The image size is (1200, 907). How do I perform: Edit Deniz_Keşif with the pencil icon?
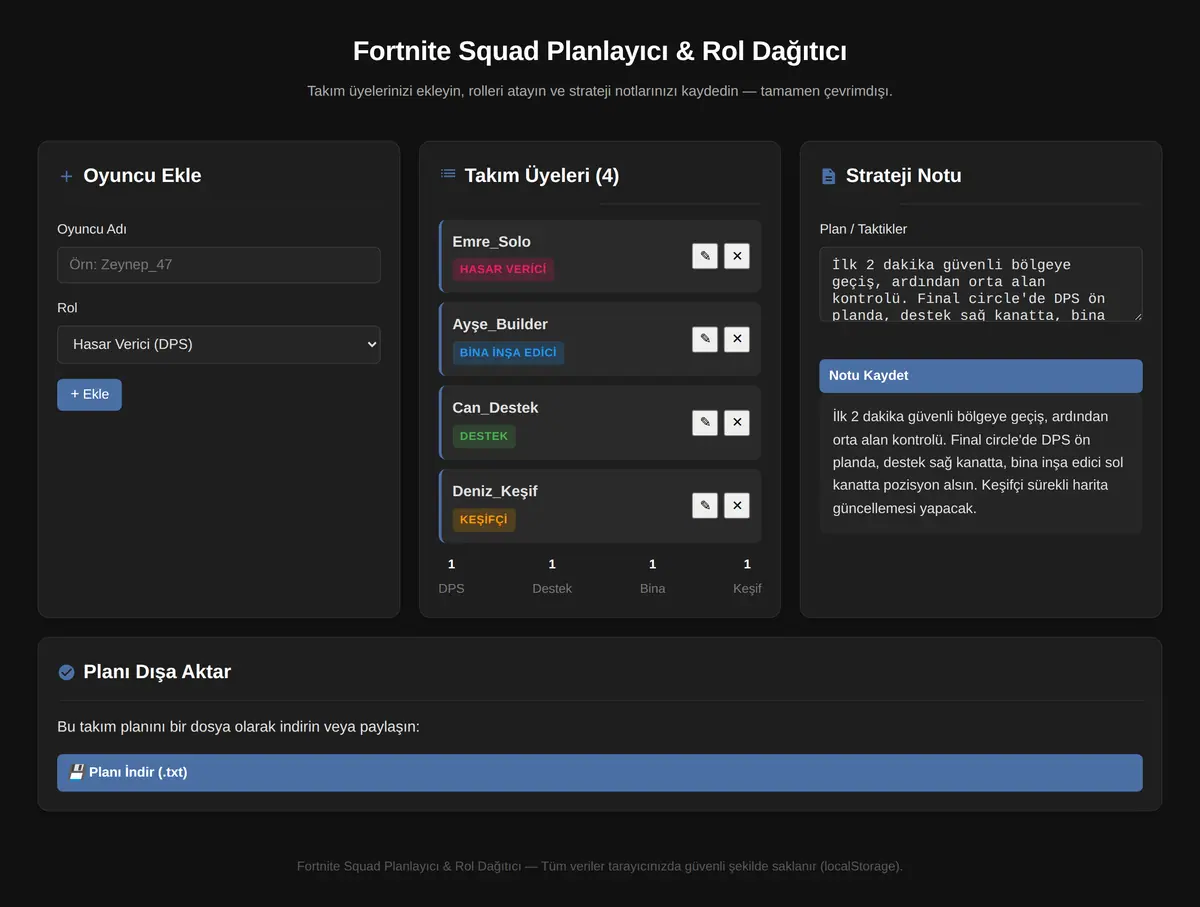705,506
